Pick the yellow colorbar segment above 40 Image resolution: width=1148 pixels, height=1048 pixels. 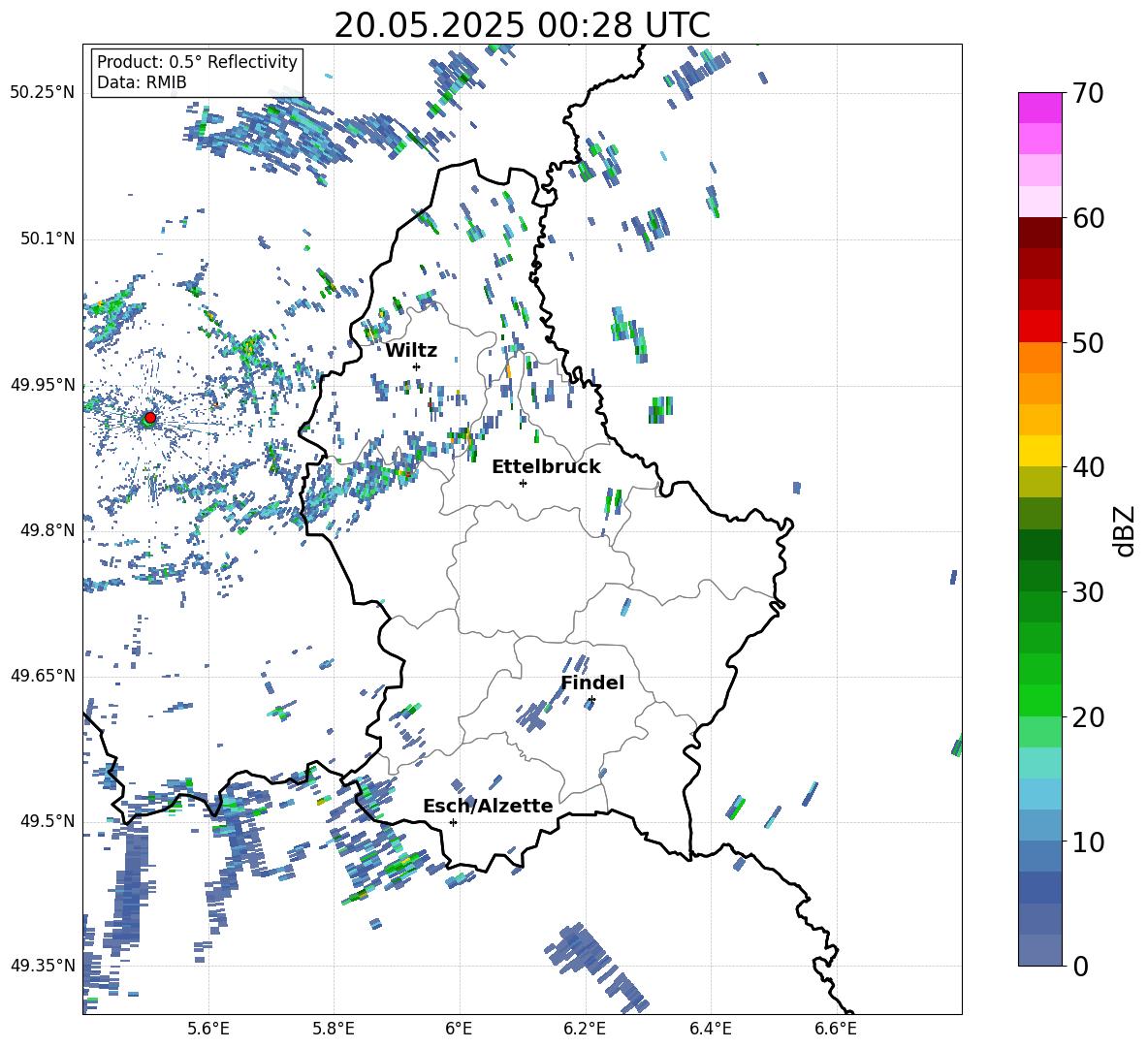1039,451
